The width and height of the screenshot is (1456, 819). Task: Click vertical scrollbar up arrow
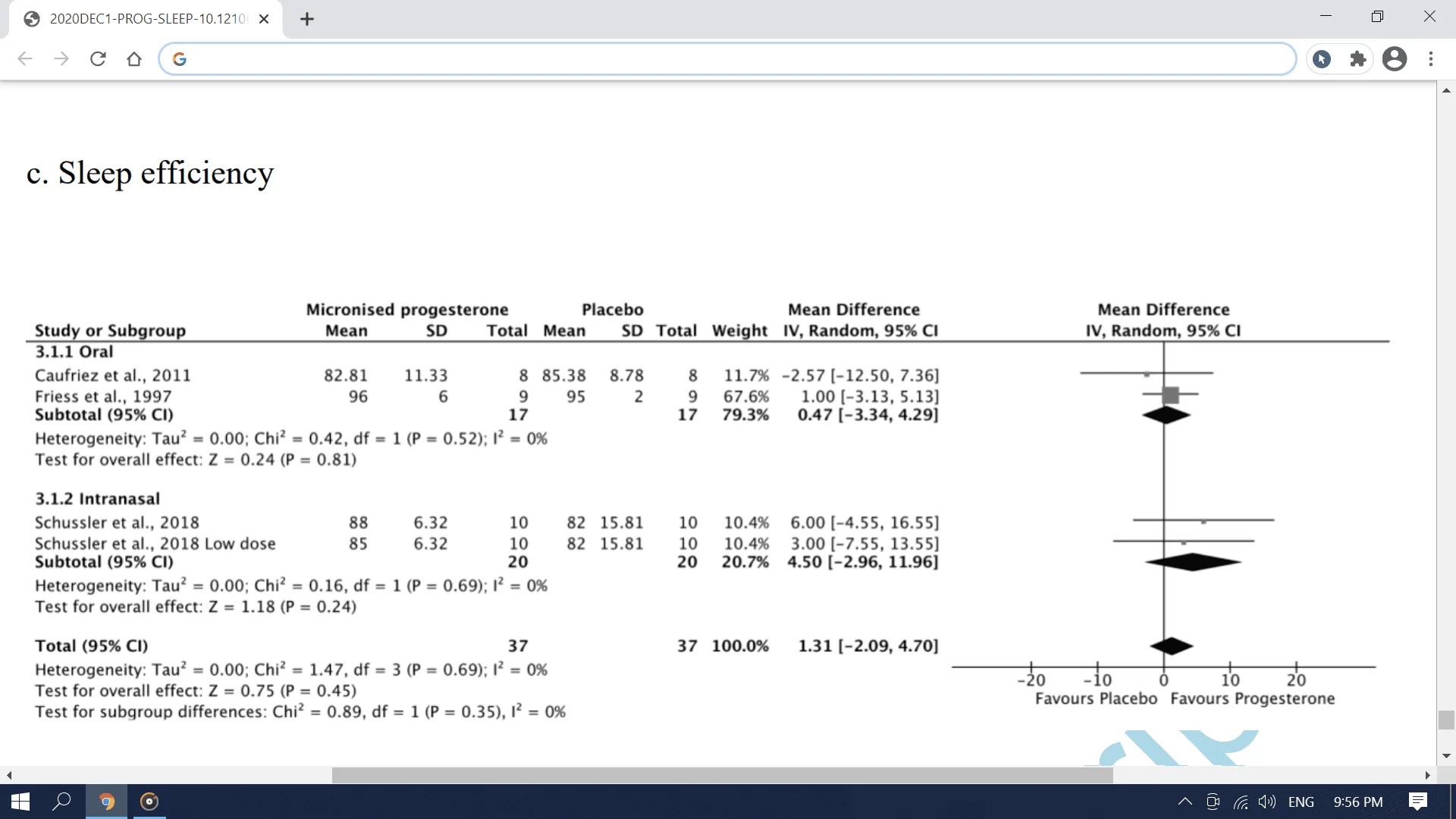pos(1446,90)
